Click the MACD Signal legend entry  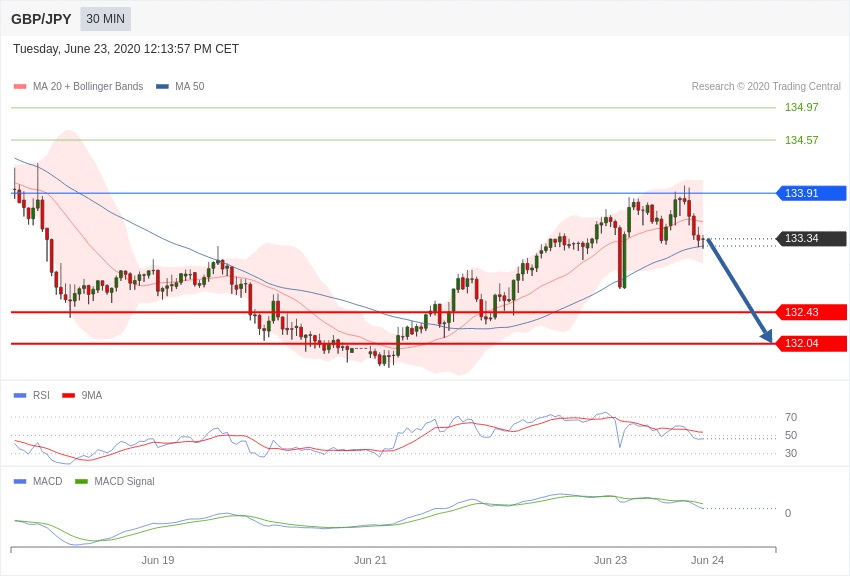coord(124,481)
